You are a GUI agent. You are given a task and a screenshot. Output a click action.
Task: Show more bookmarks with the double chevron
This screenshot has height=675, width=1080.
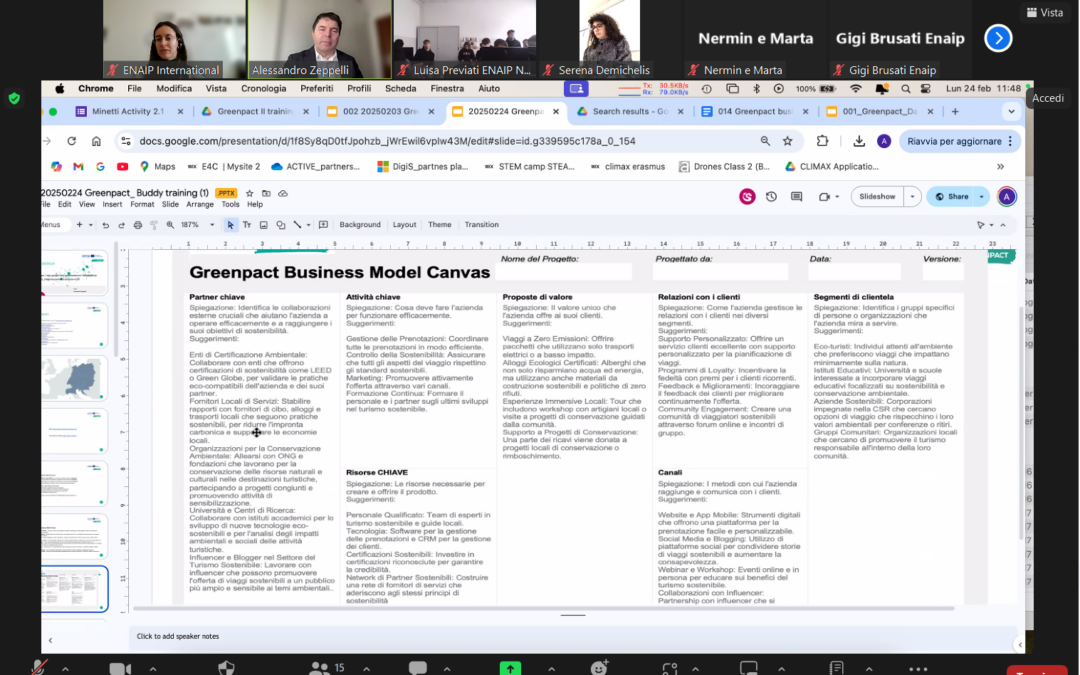pos(1000,167)
